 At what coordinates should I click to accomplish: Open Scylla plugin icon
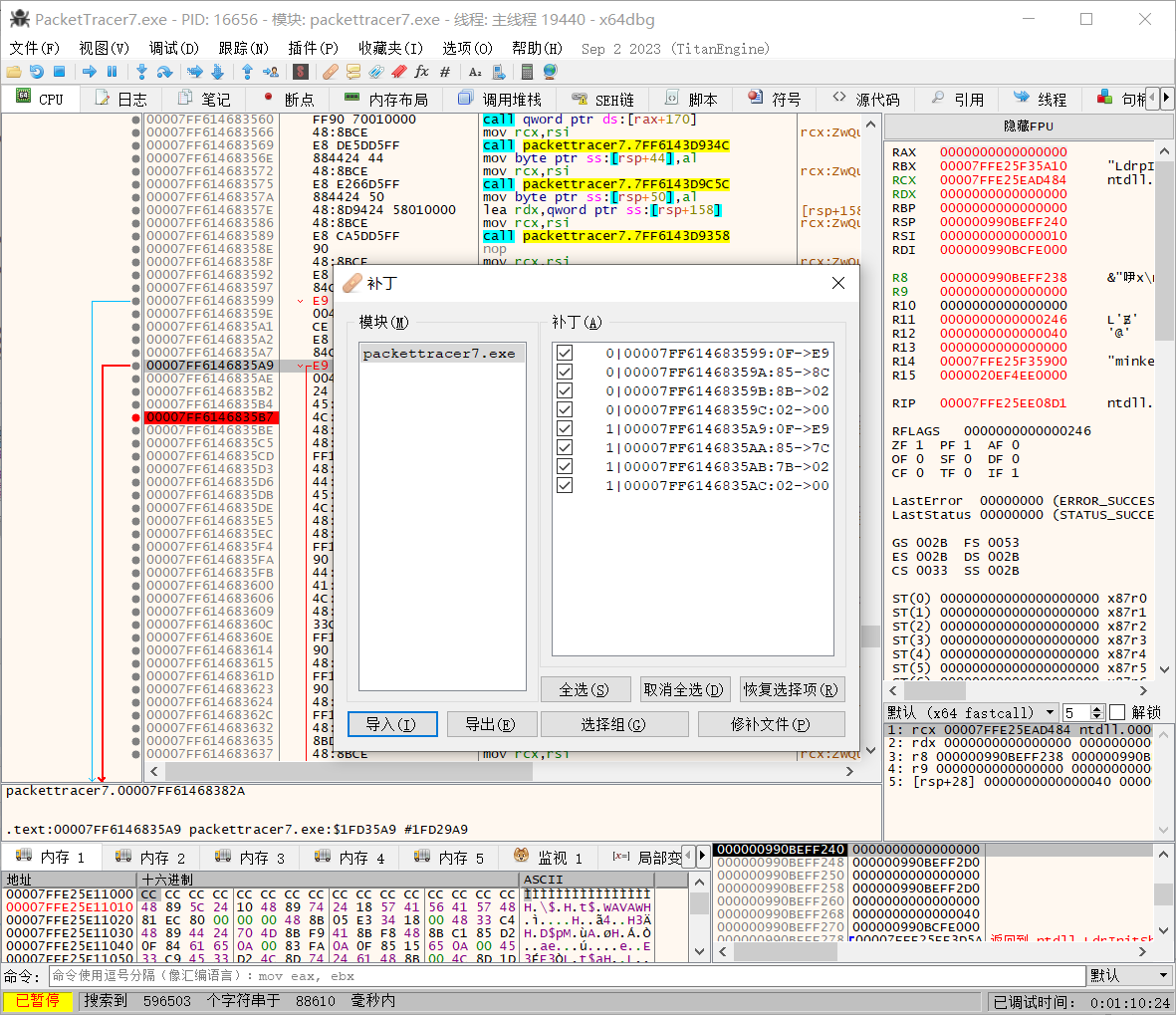pyautogui.click(x=300, y=72)
